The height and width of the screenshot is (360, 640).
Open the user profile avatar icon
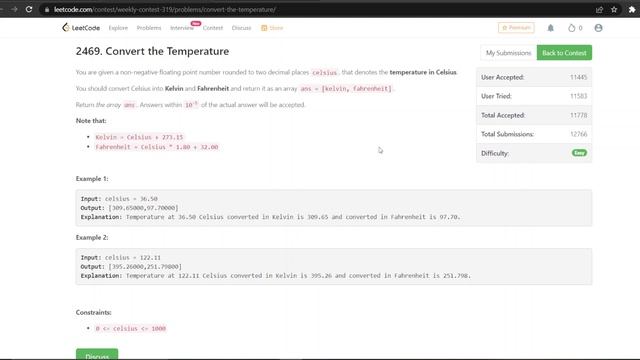[x=598, y=28]
